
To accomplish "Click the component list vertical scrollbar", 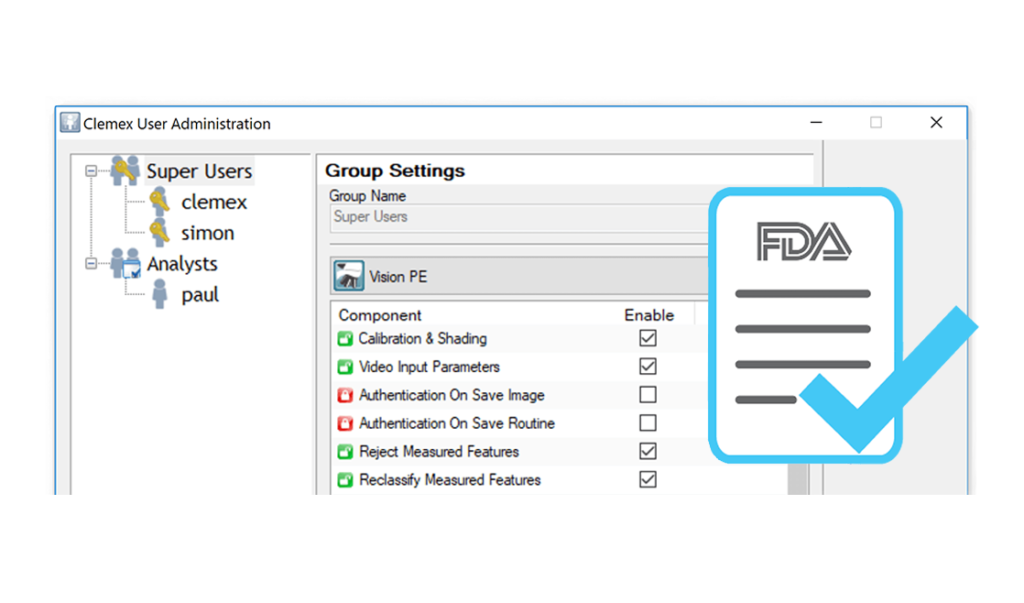I will [x=797, y=478].
